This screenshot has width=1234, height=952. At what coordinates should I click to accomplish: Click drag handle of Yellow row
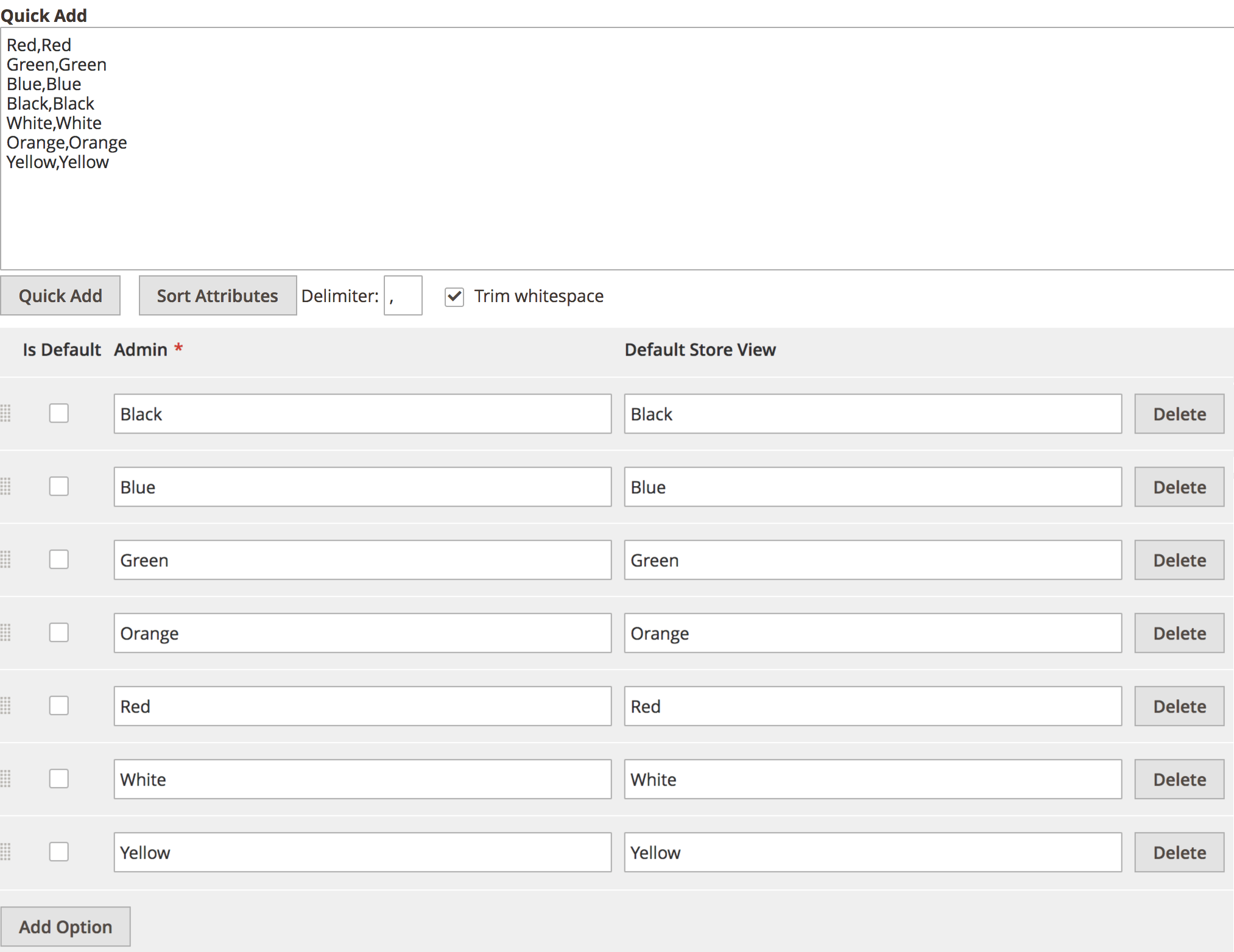(x=5, y=852)
